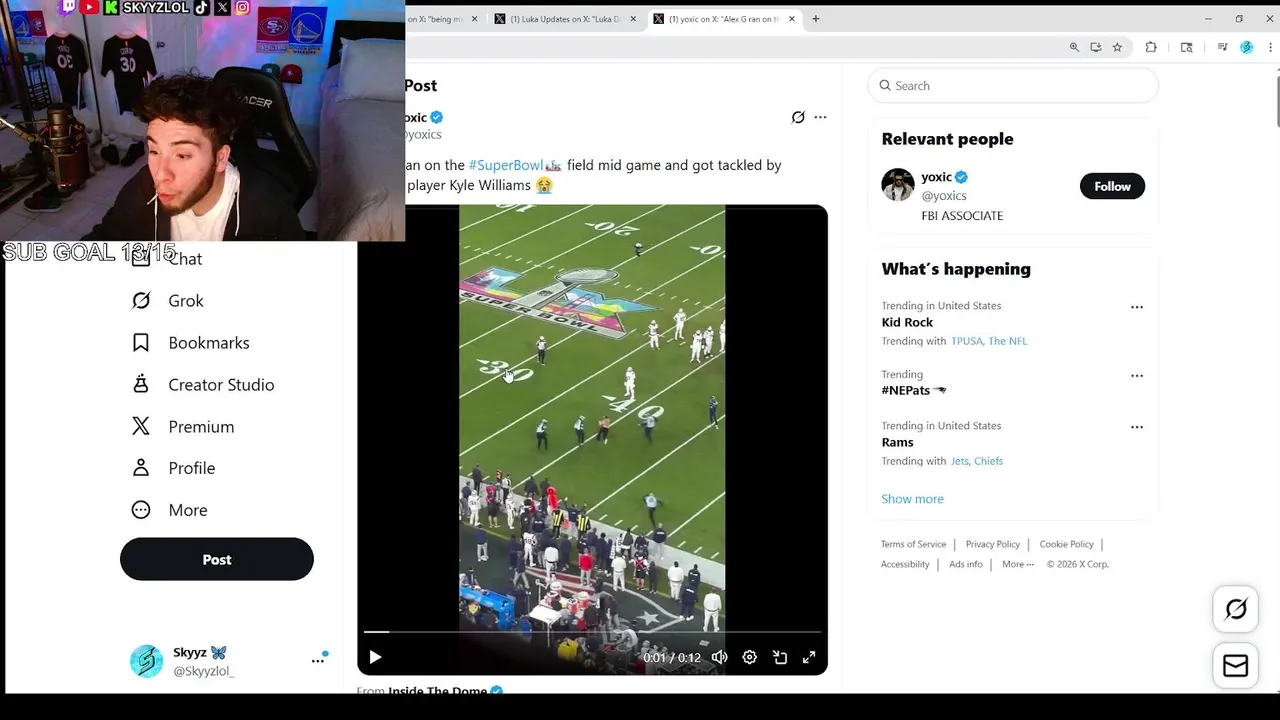Viewport: 1280px width, 720px height.
Task: Open the Ads info footer link
Action: point(966,564)
